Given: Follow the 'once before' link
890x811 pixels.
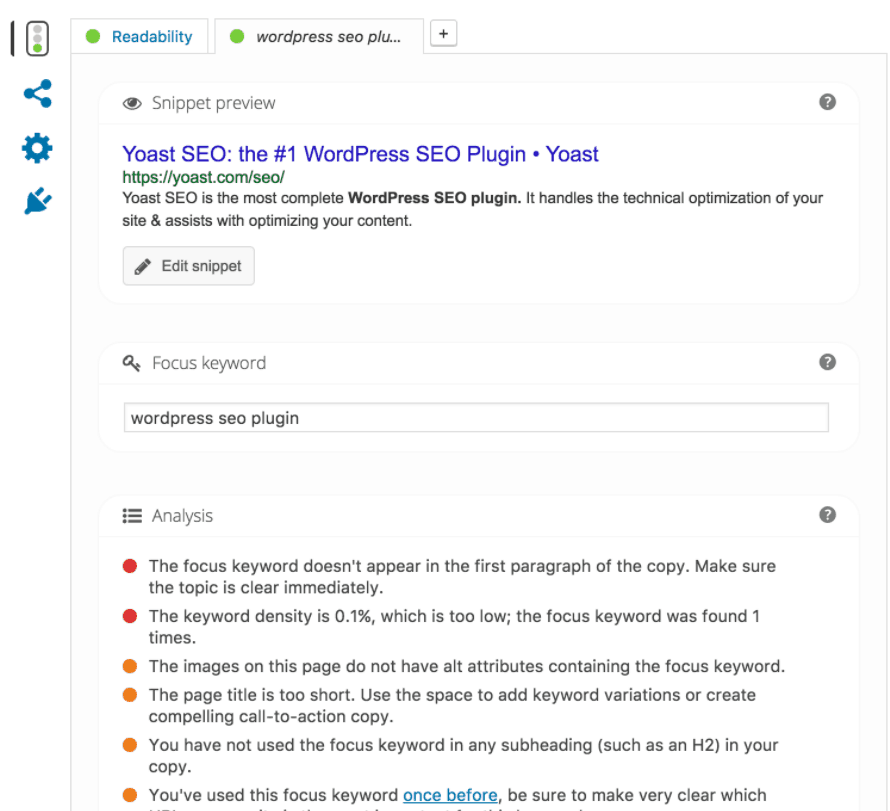Looking at the screenshot, I should click(450, 795).
